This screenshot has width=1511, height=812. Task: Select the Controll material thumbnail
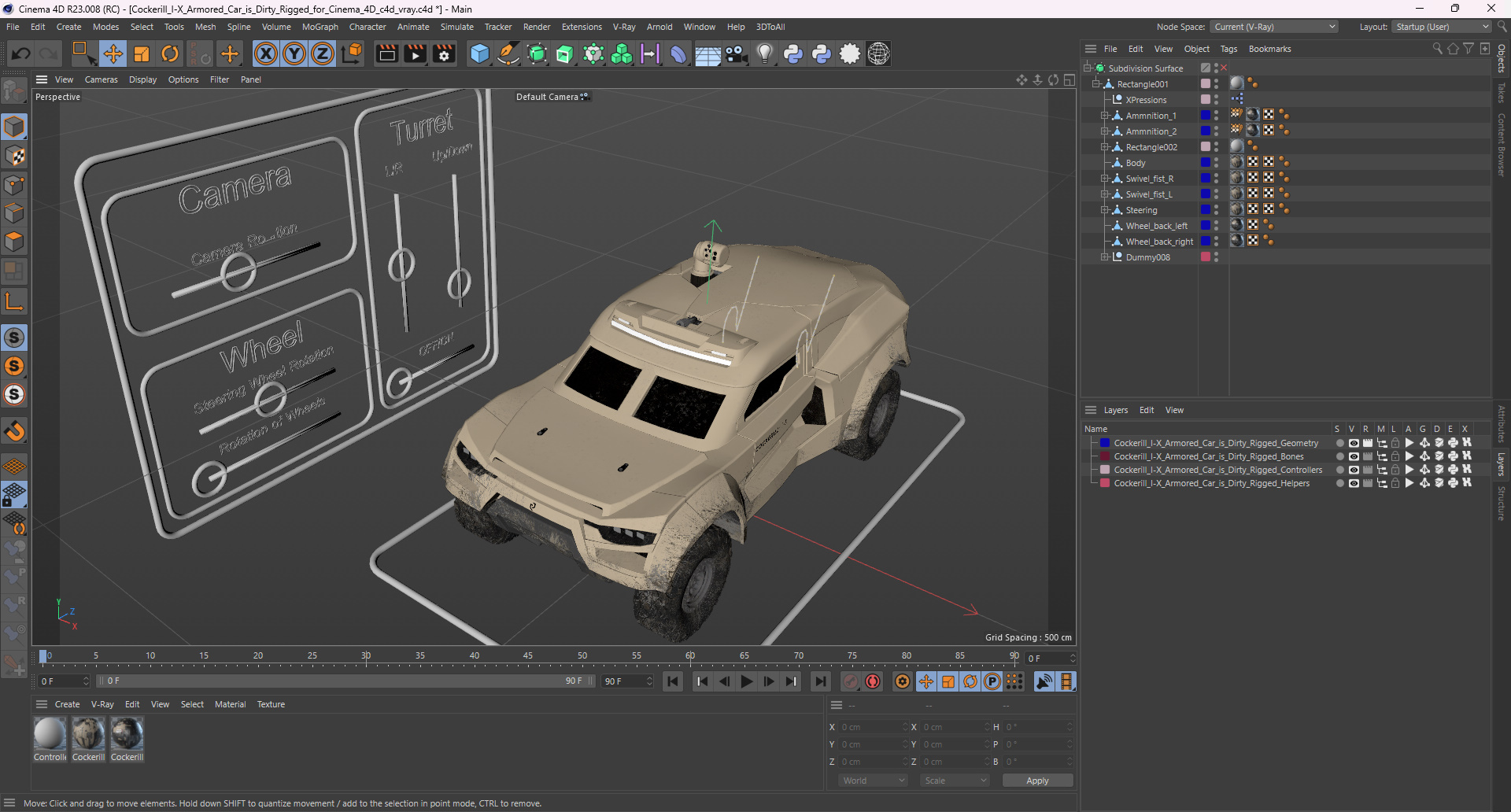point(50,733)
